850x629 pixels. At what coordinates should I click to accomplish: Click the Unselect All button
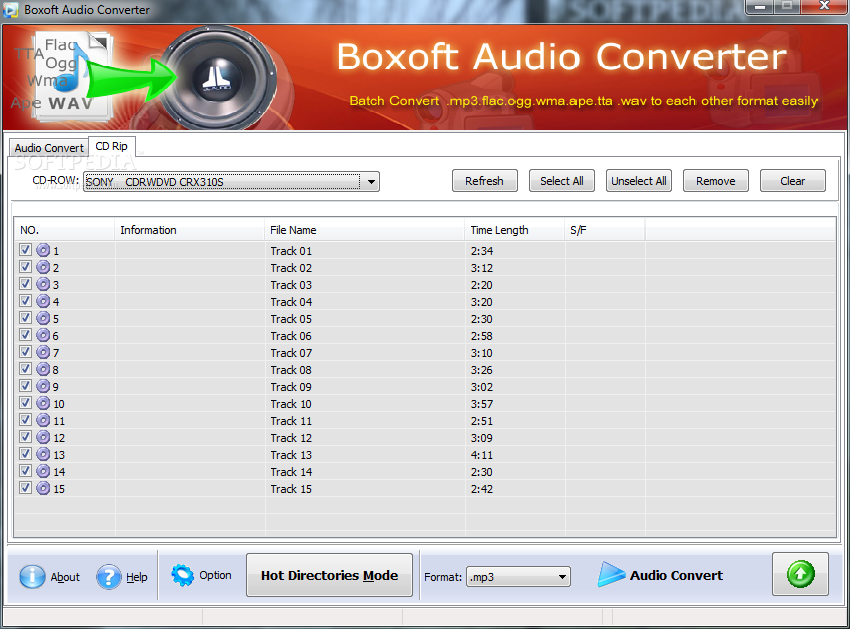[639, 181]
